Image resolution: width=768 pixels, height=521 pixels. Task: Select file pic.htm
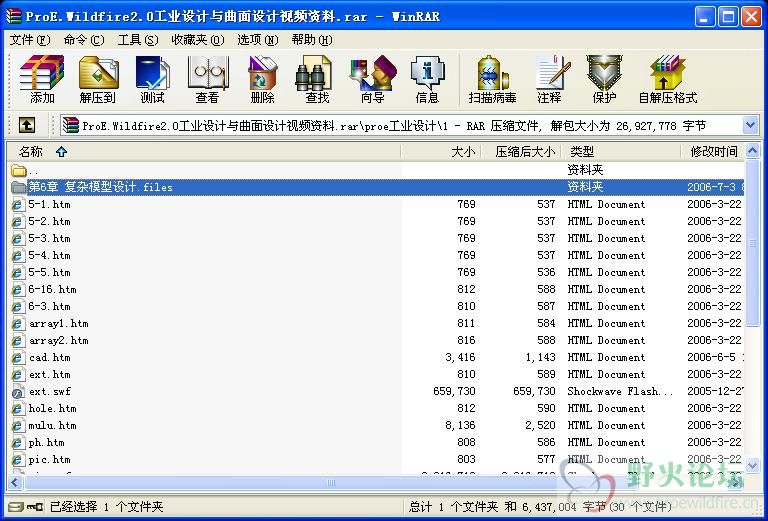[x=49, y=460]
